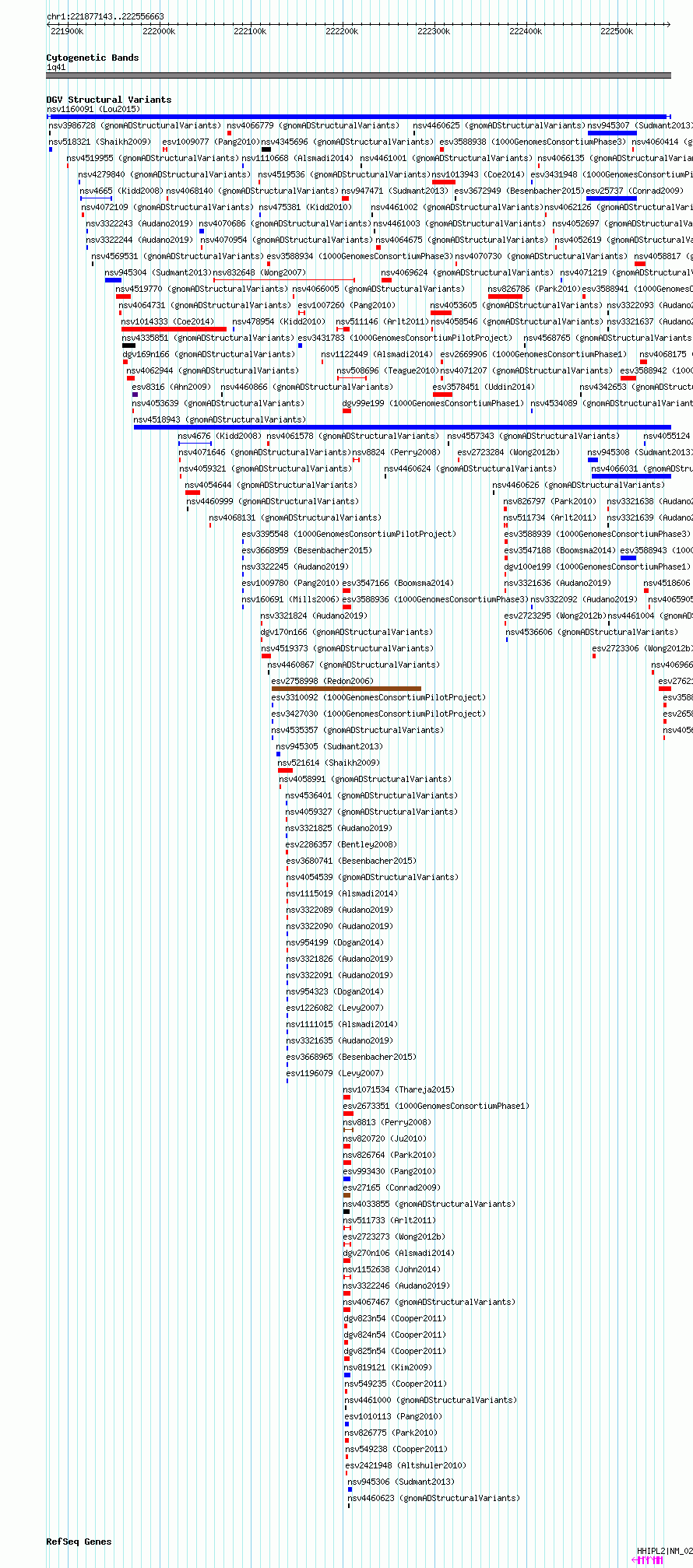
Task: Select nsv8824 (Perry2008) variant label
Action: [396, 452]
